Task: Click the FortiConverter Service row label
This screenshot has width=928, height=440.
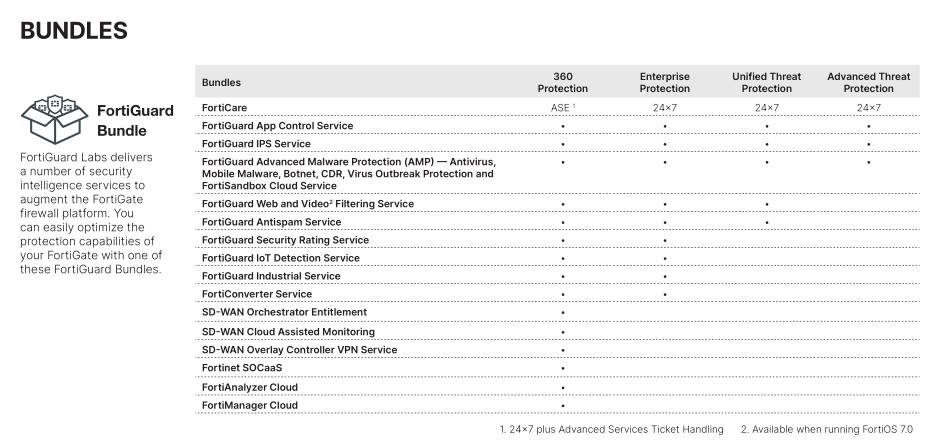Action: click(256, 294)
